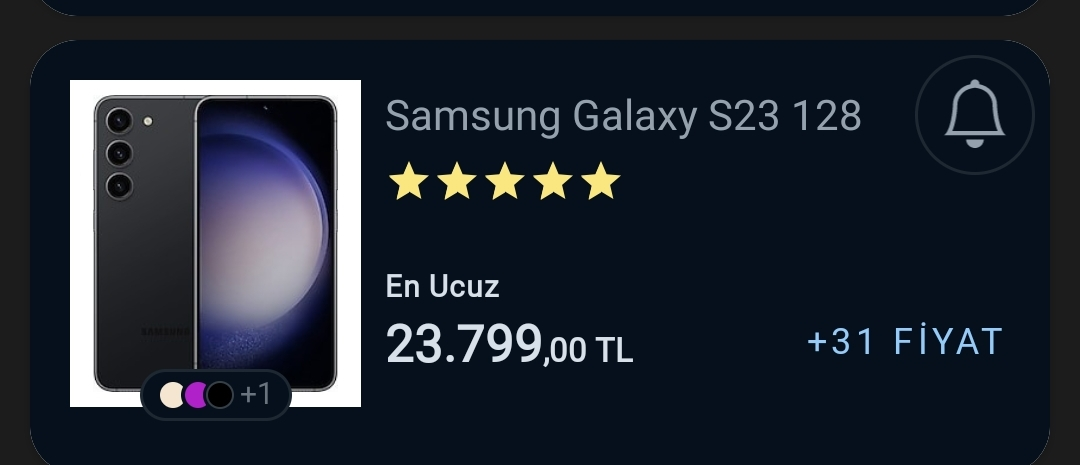Click the previous product card's bottom edge
Screen dimensions: 1080x465
tap(540, 8)
